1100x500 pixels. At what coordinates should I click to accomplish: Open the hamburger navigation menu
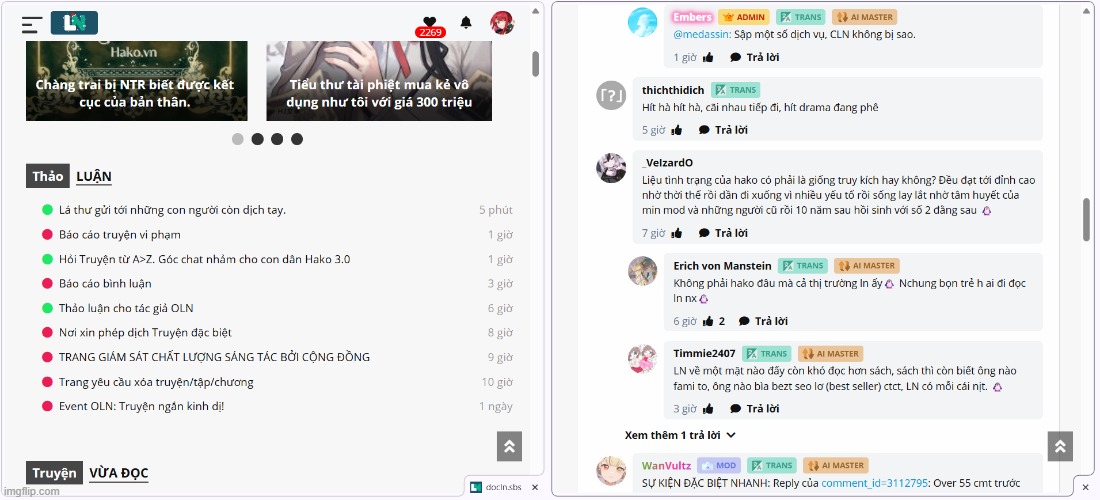pyautogui.click(x=32, y=25)
